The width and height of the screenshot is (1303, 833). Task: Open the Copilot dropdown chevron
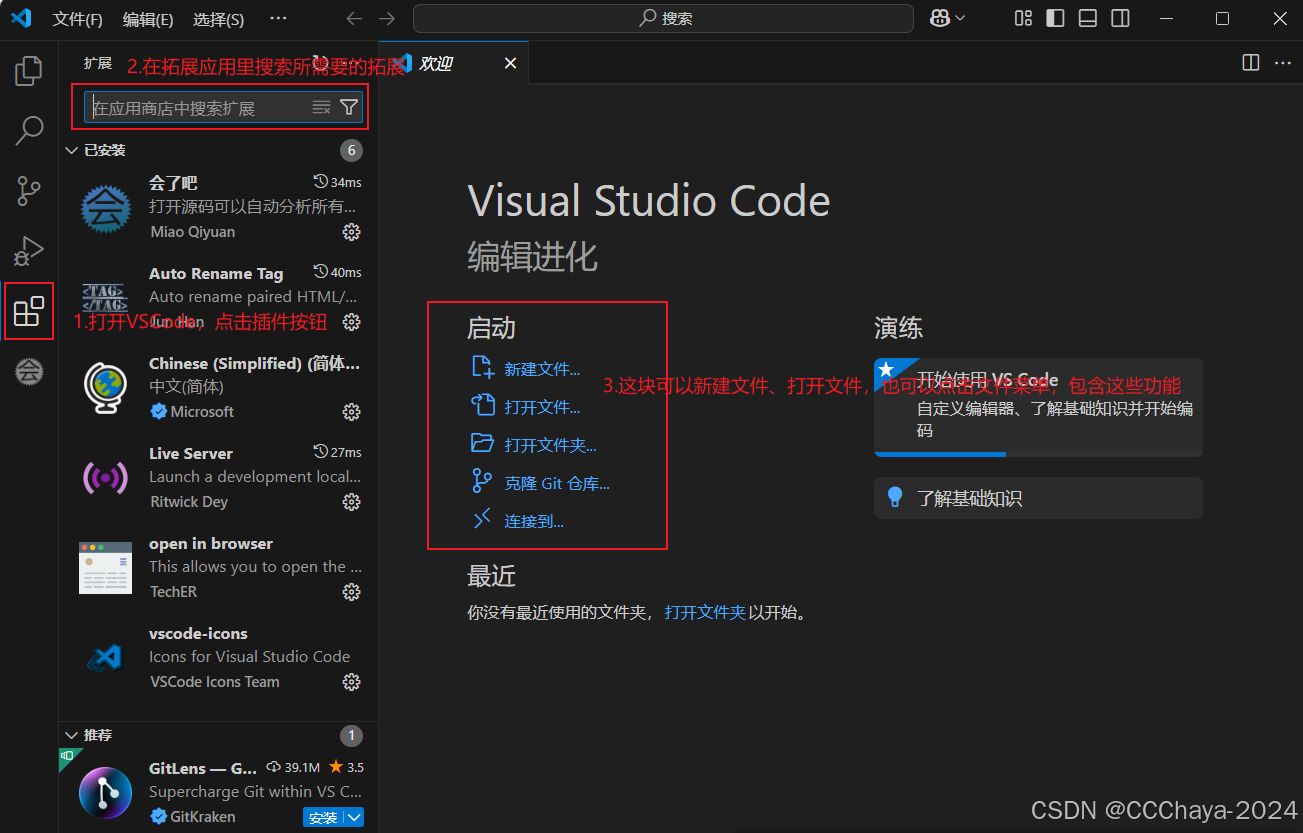961,18
